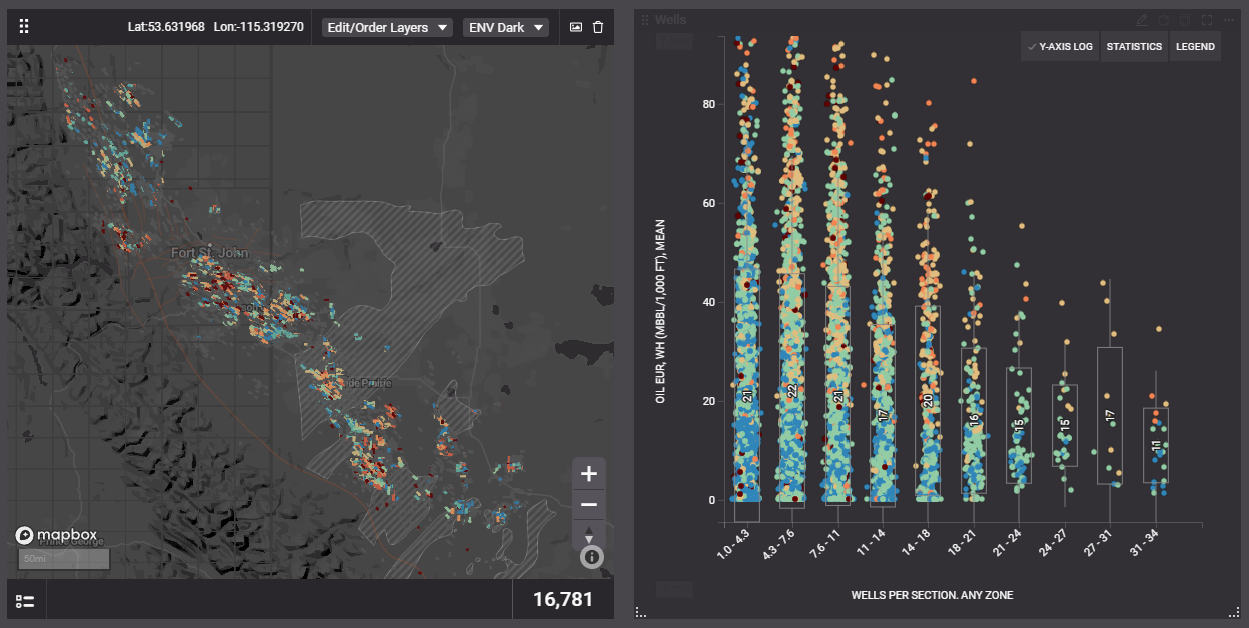Open the Wells panel more options menu
This screenshot has height=628, width=1249.
1230,20
